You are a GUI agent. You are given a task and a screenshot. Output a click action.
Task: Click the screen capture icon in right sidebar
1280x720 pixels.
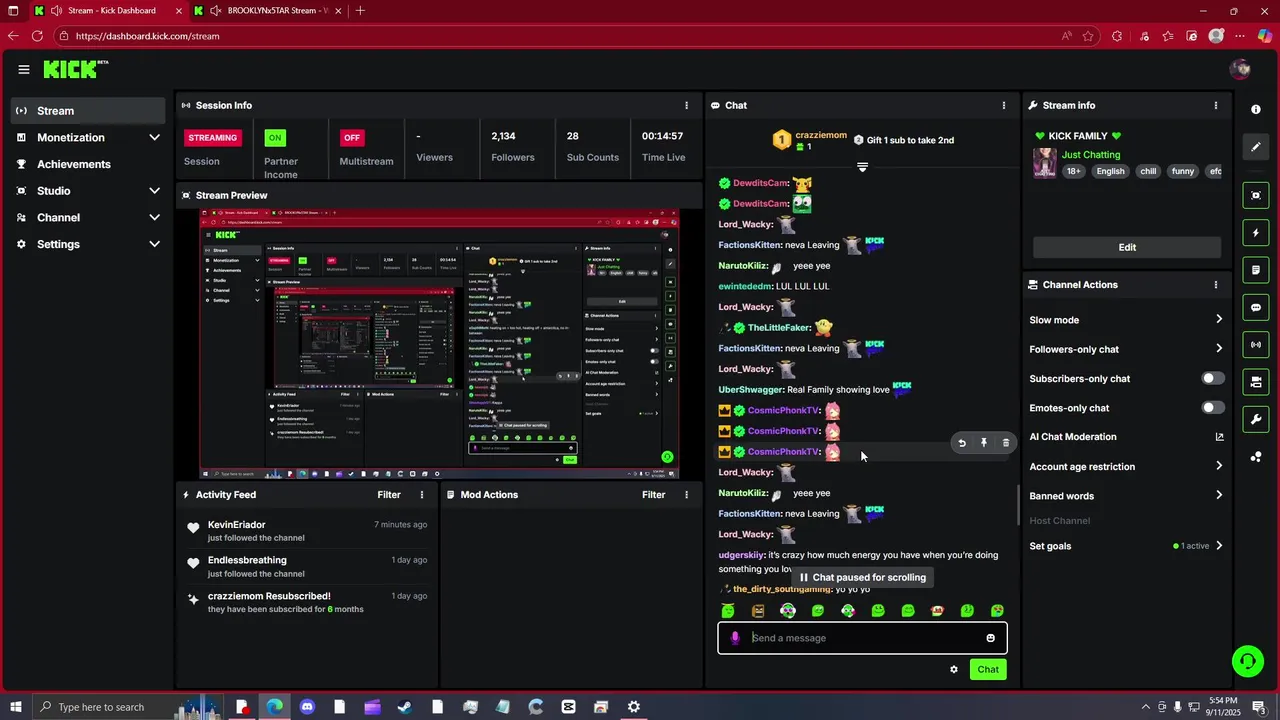(1256, 195)
